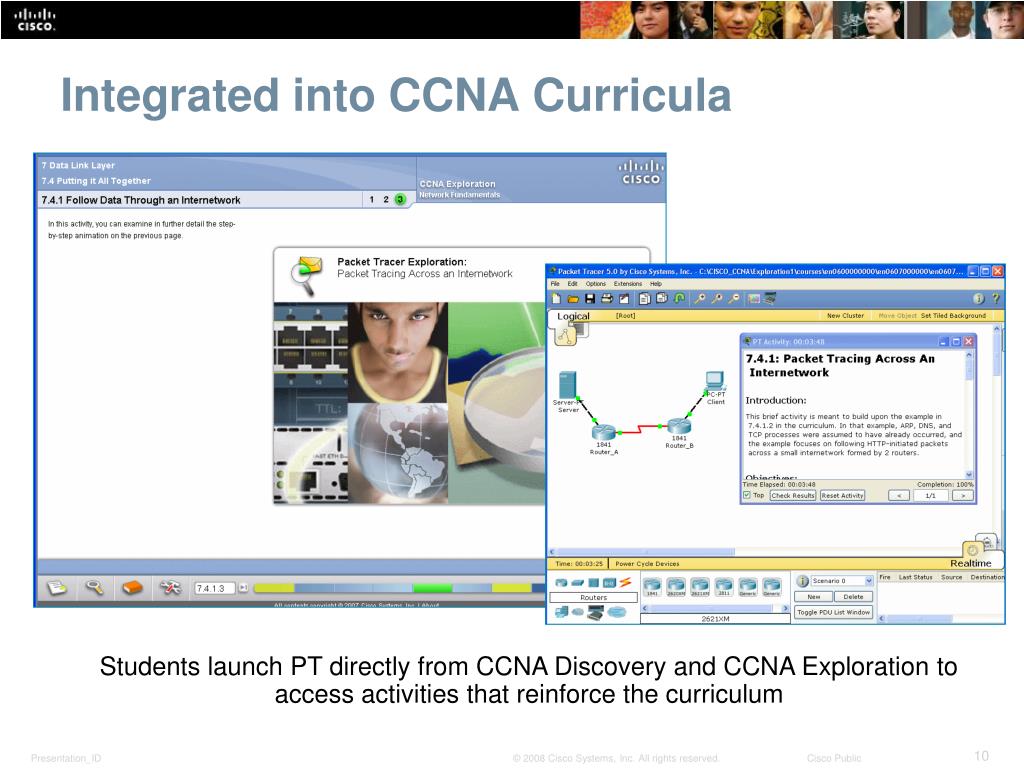Click Toggle PDU List Window button

(x=833, y=612)
